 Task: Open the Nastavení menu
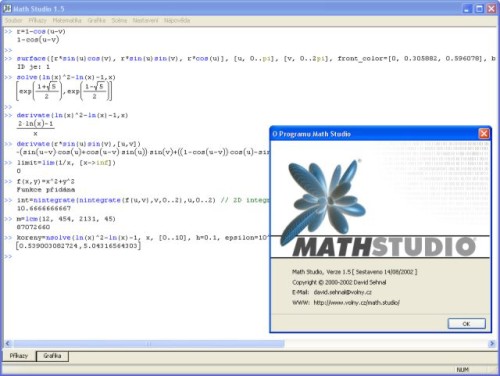tap(145, 21)
